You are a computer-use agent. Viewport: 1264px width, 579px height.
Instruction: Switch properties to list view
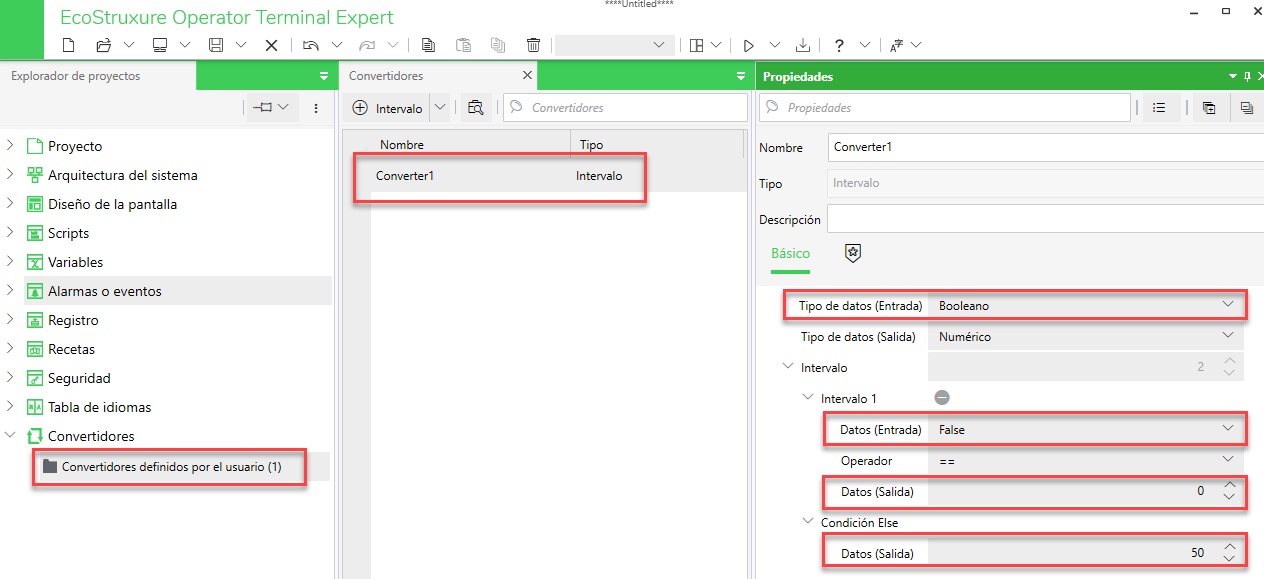point(1159,108)
